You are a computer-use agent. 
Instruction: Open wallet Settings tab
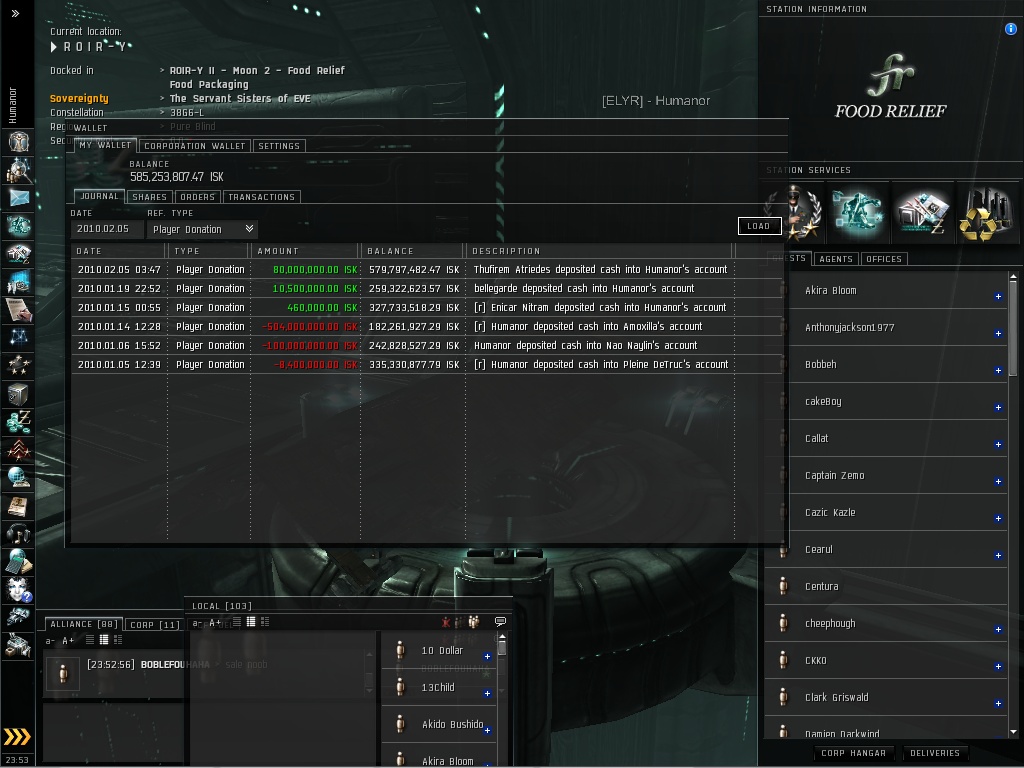coord(279,146)
